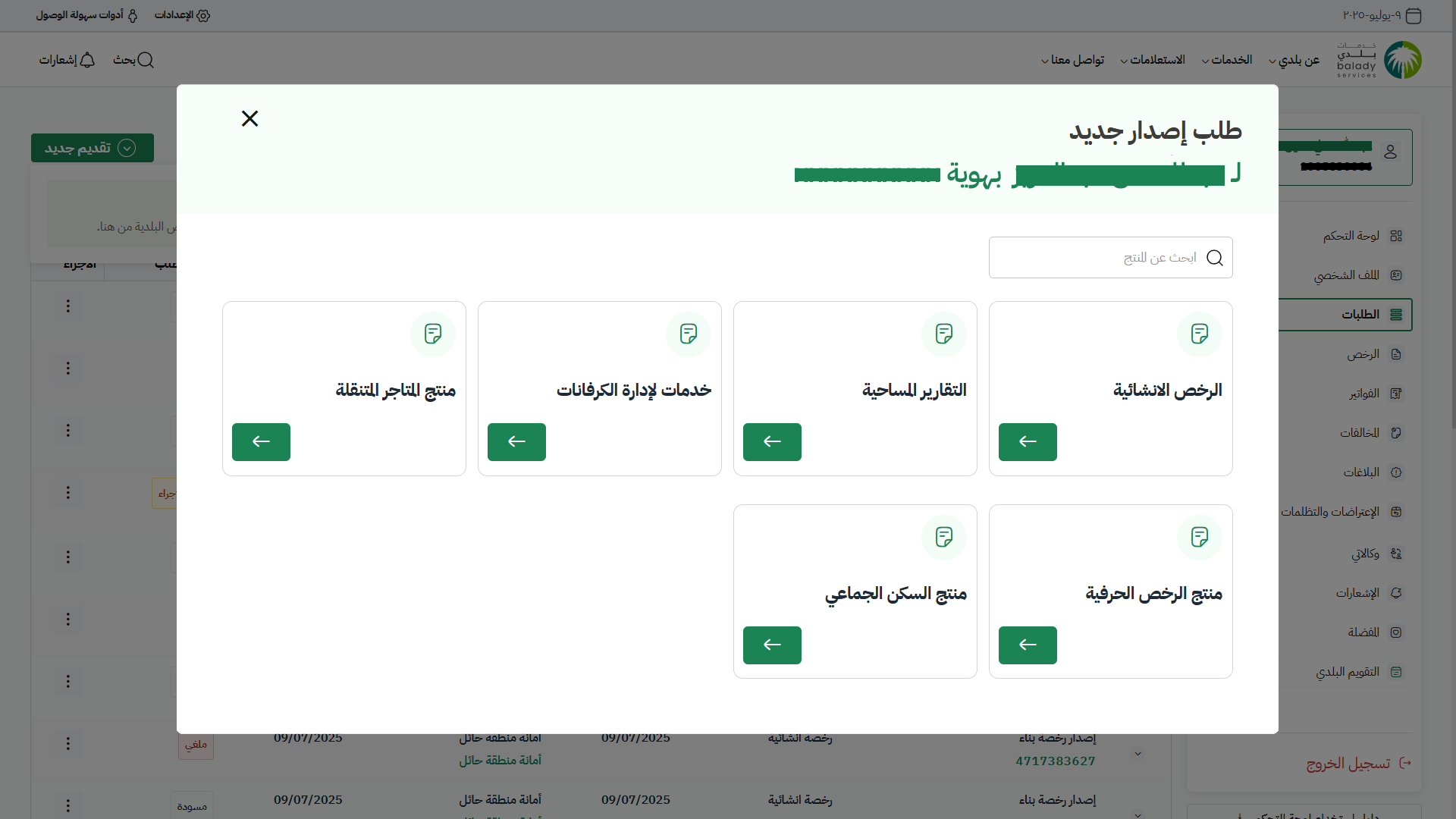
Task: Click the Balady logo
Action: (1401, 60)
